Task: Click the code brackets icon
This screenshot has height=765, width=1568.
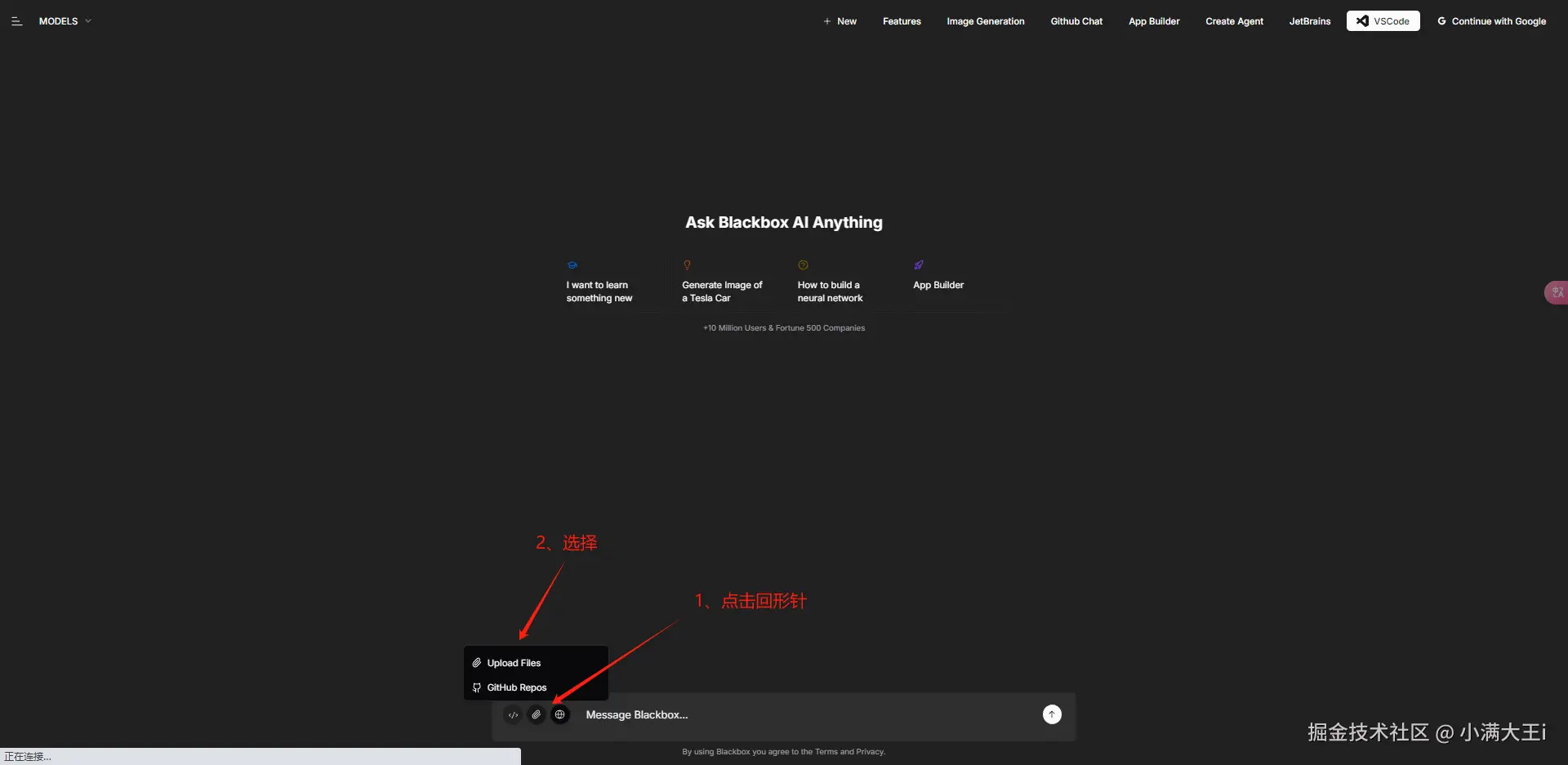Action: click(513, 715)
